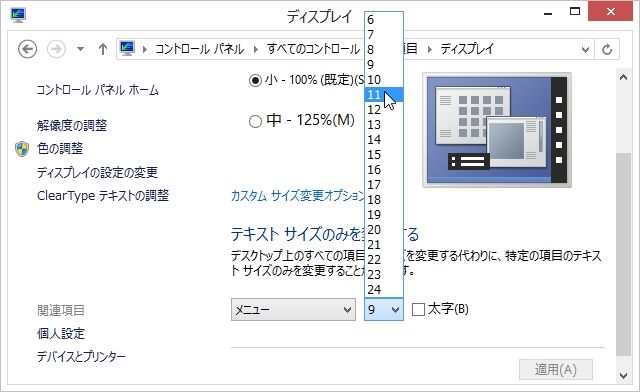
Task: Open 色の調整 link
Action: click(60, 149)
